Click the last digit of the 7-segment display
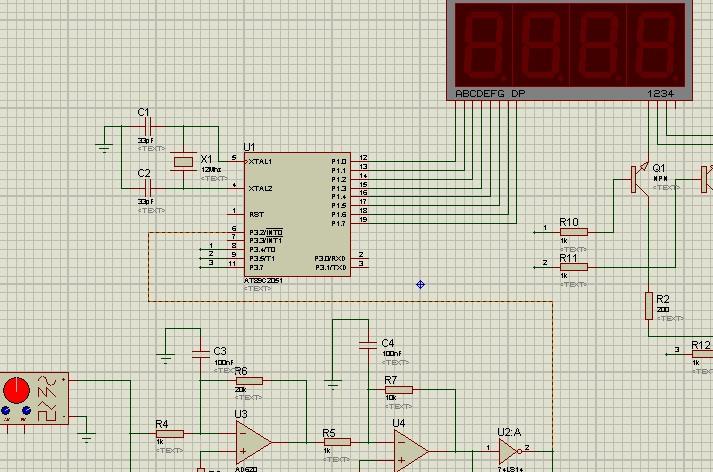This screenshot has width=713, height=472. click(x=656, y=45)
